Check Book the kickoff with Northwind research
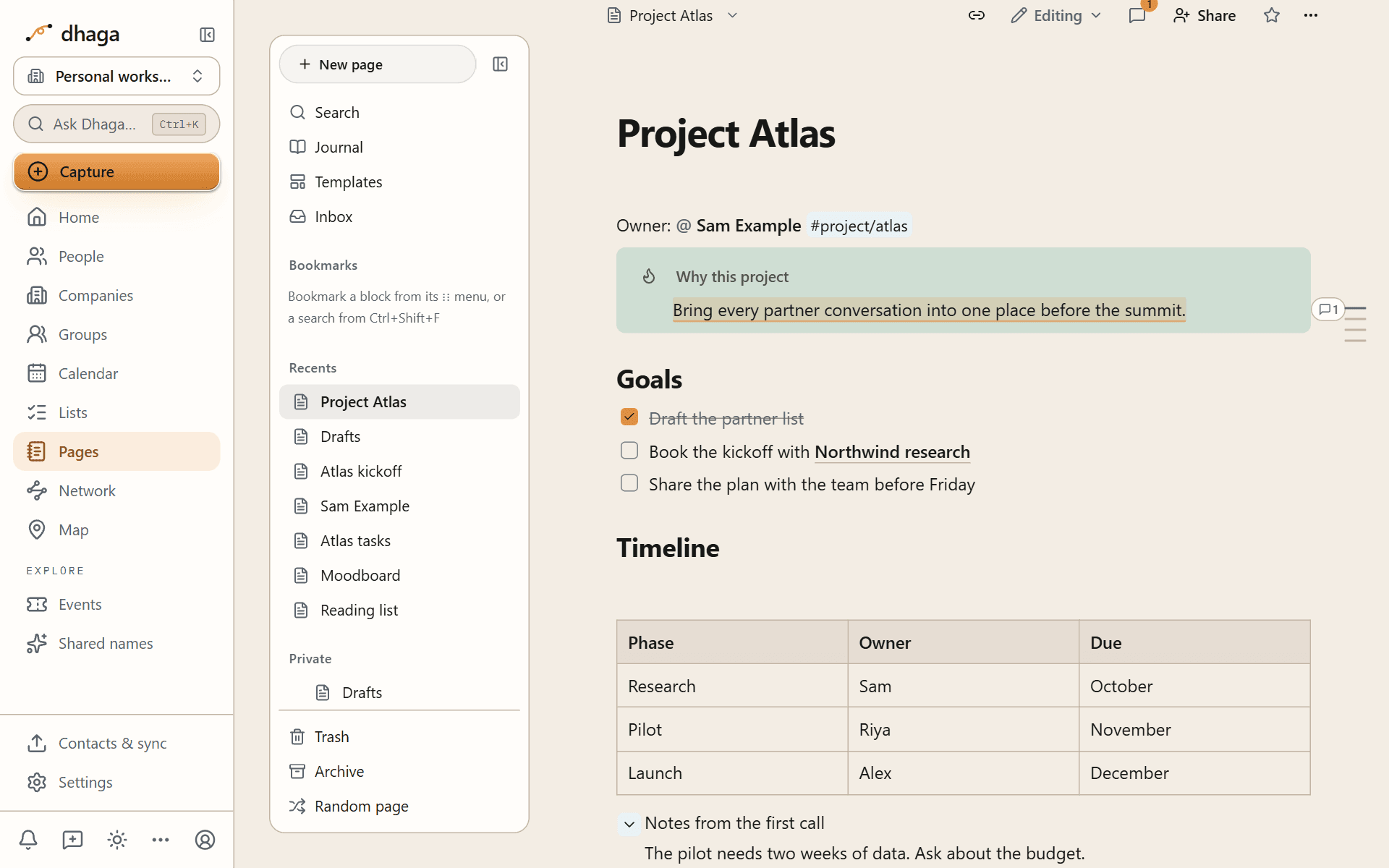The height and width of the screenshot is (868, 1389). (629, 451)
